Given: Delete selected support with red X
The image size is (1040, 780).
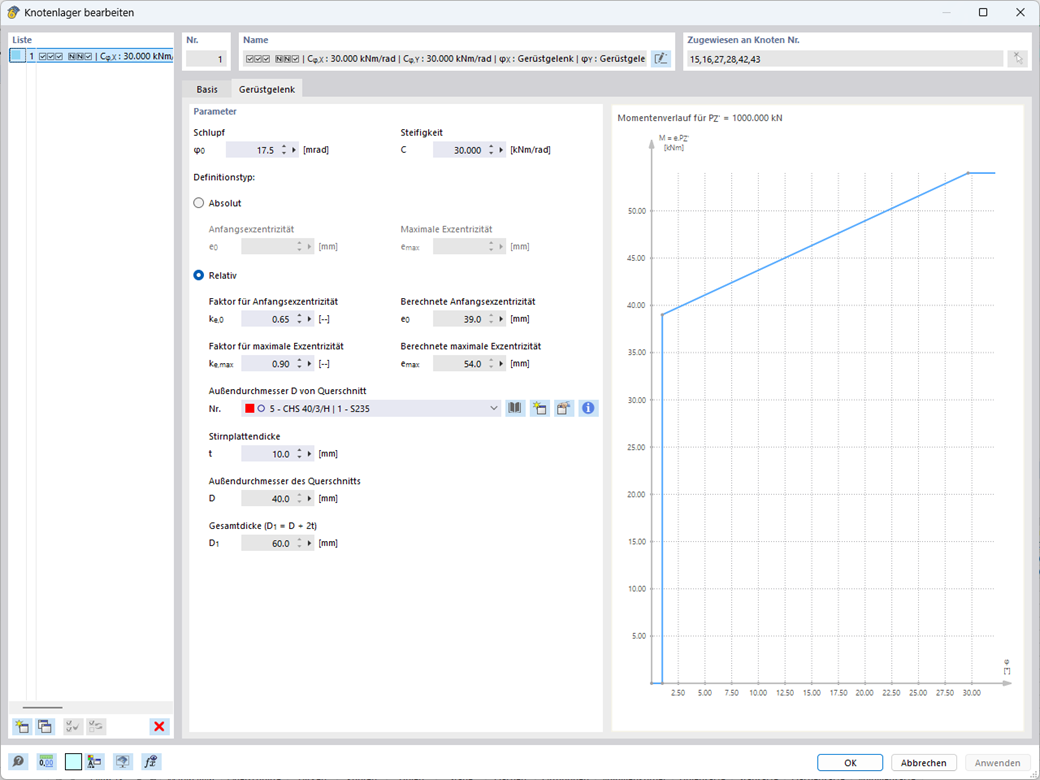Looking at the screenshot, I should click(159, 726).
